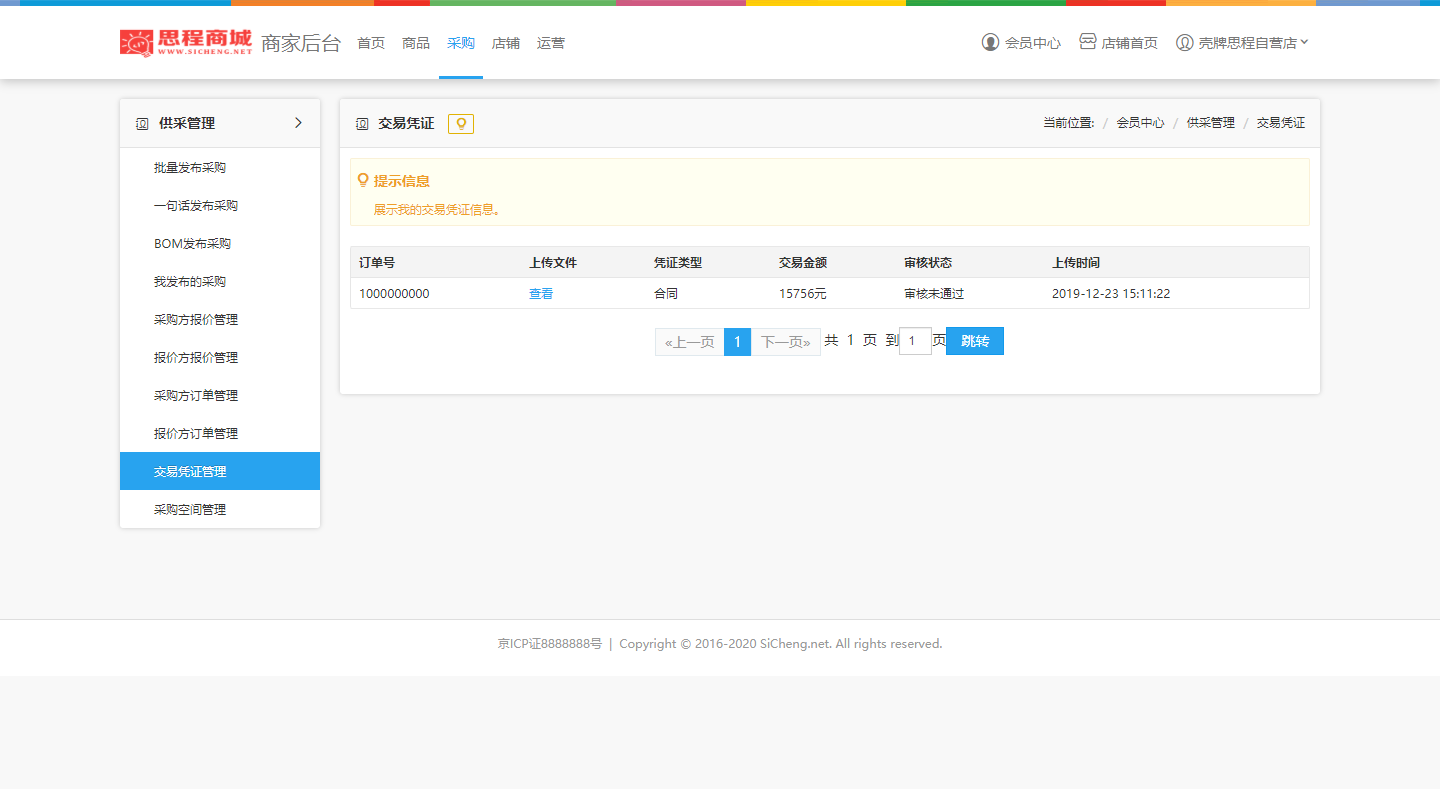The height and width of the screenshot is (789, 1440).
Task: Click 查看 link for order 1000000000
Action: 541,294
